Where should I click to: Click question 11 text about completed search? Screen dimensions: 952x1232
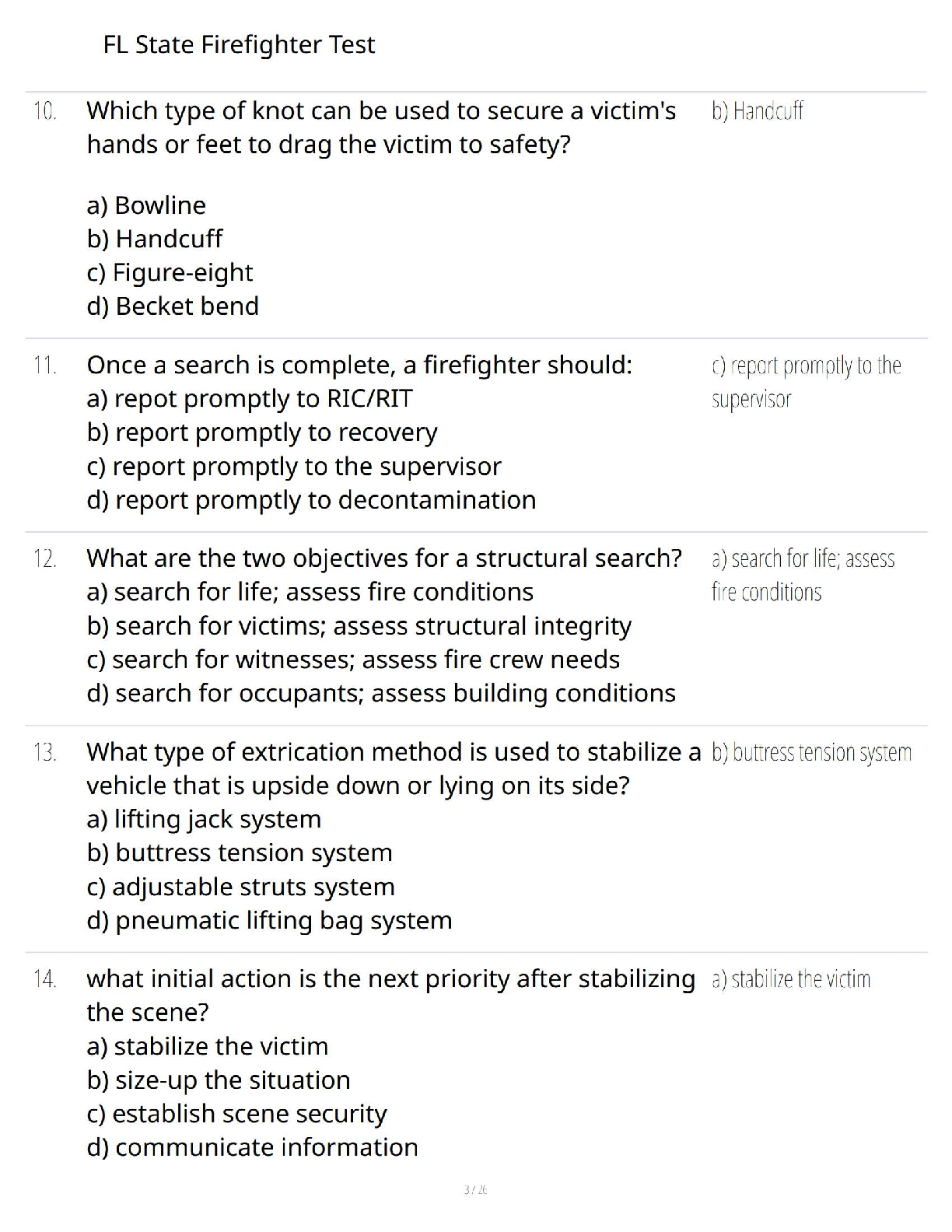(359, 365)
